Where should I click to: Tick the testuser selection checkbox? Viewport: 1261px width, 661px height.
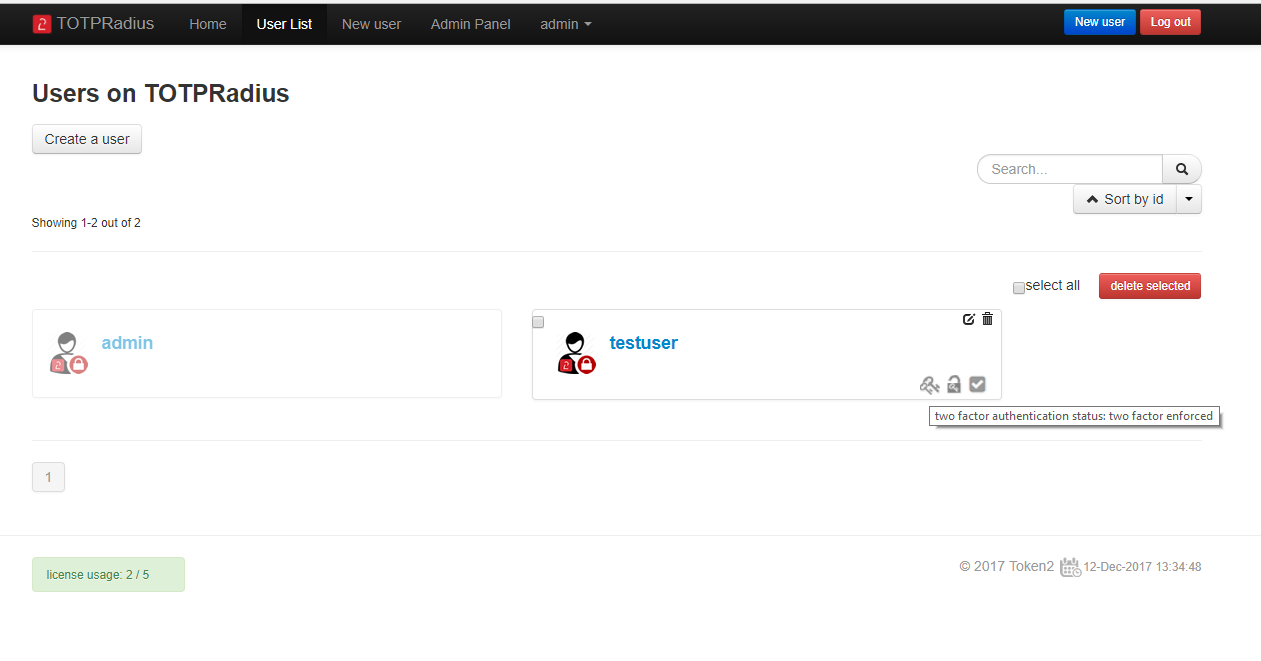pos(538,322)
